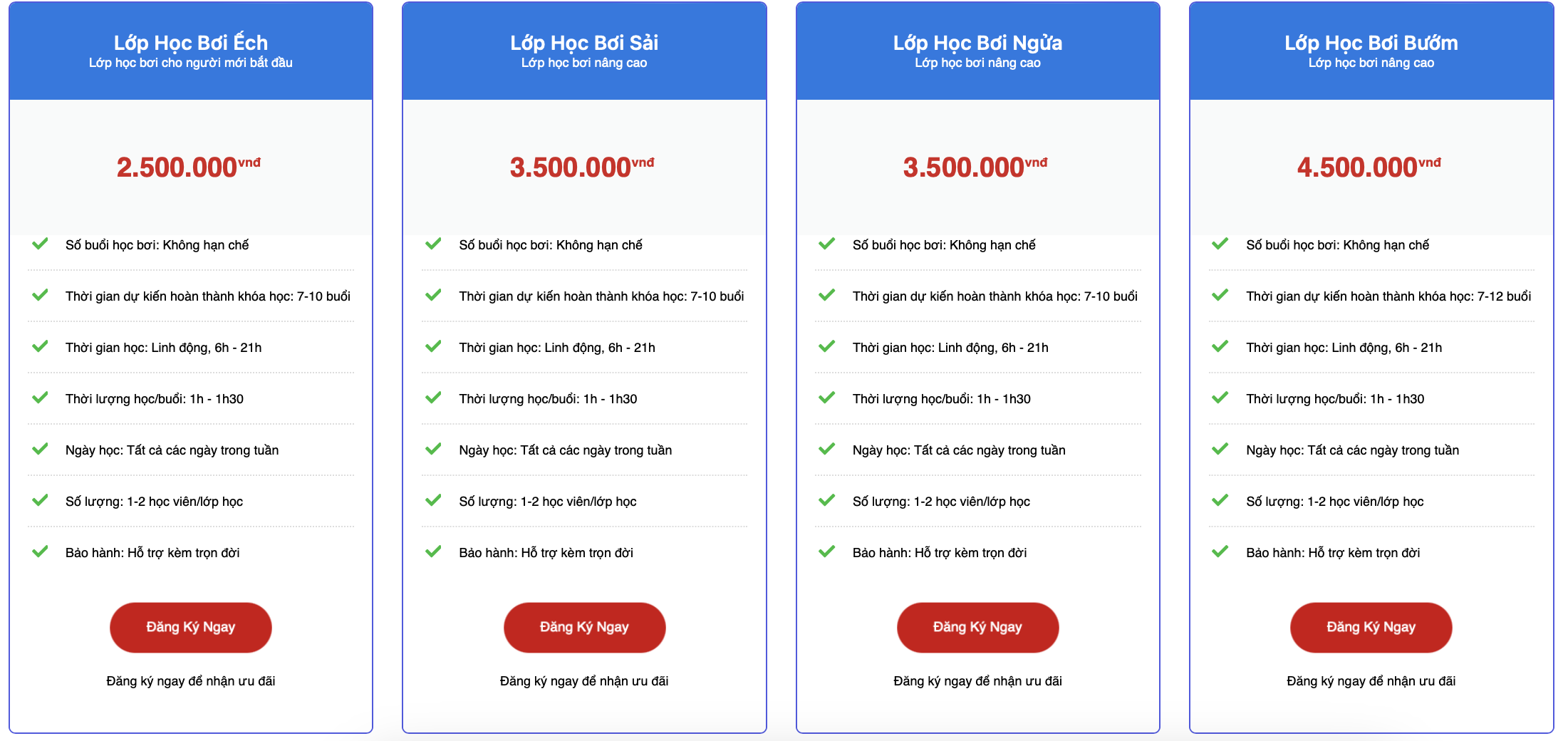
Task: Click Đăng Ký Ngay under Bơi Sải
Action: pos(584,627)
